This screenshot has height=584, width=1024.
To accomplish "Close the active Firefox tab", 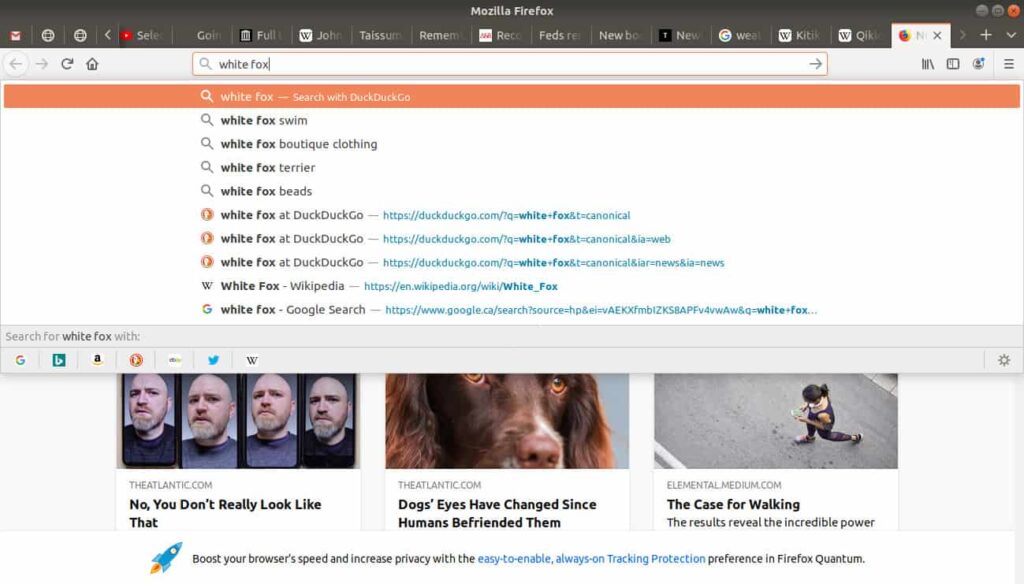I will pyautogui.click(x=937, y=35).
